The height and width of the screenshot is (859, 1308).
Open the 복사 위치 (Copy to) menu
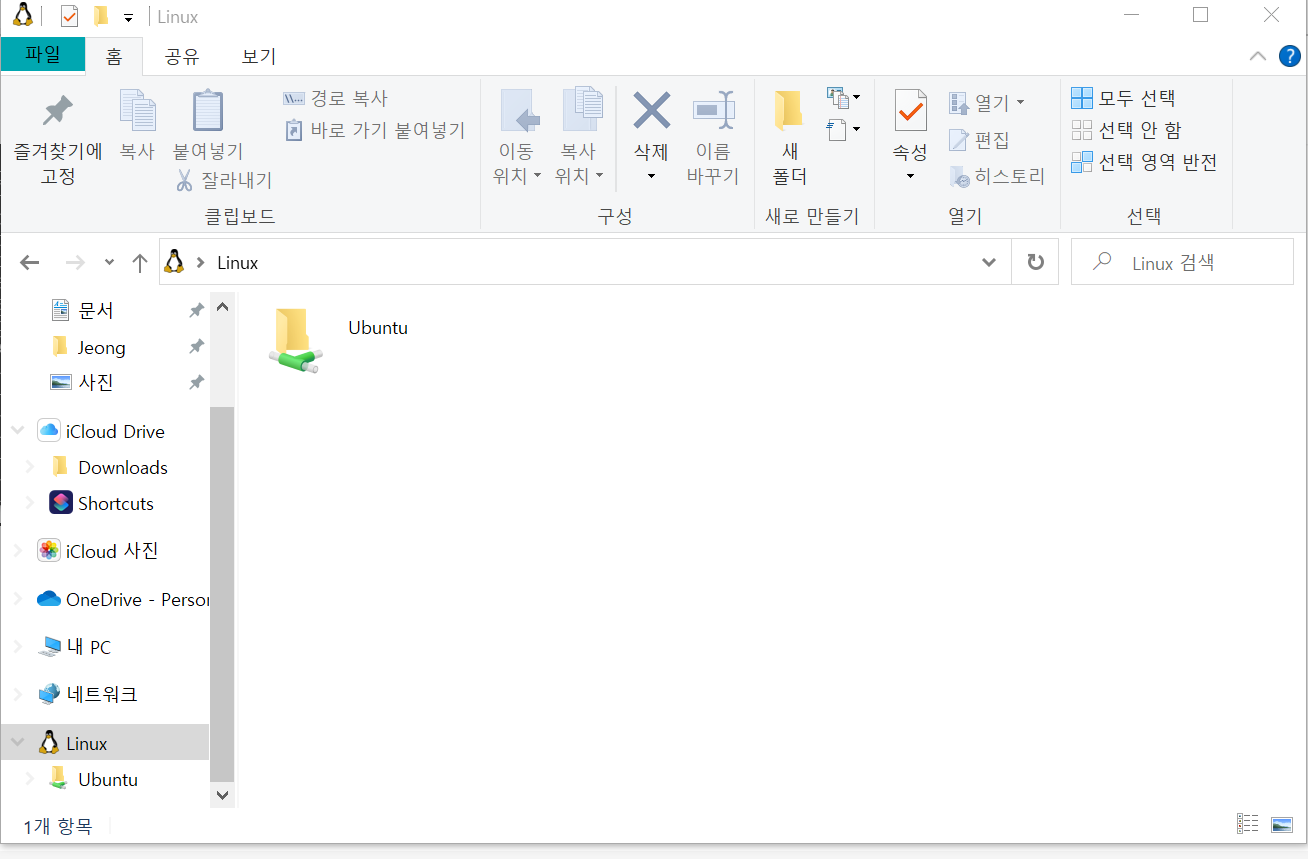tap(580, 137)
